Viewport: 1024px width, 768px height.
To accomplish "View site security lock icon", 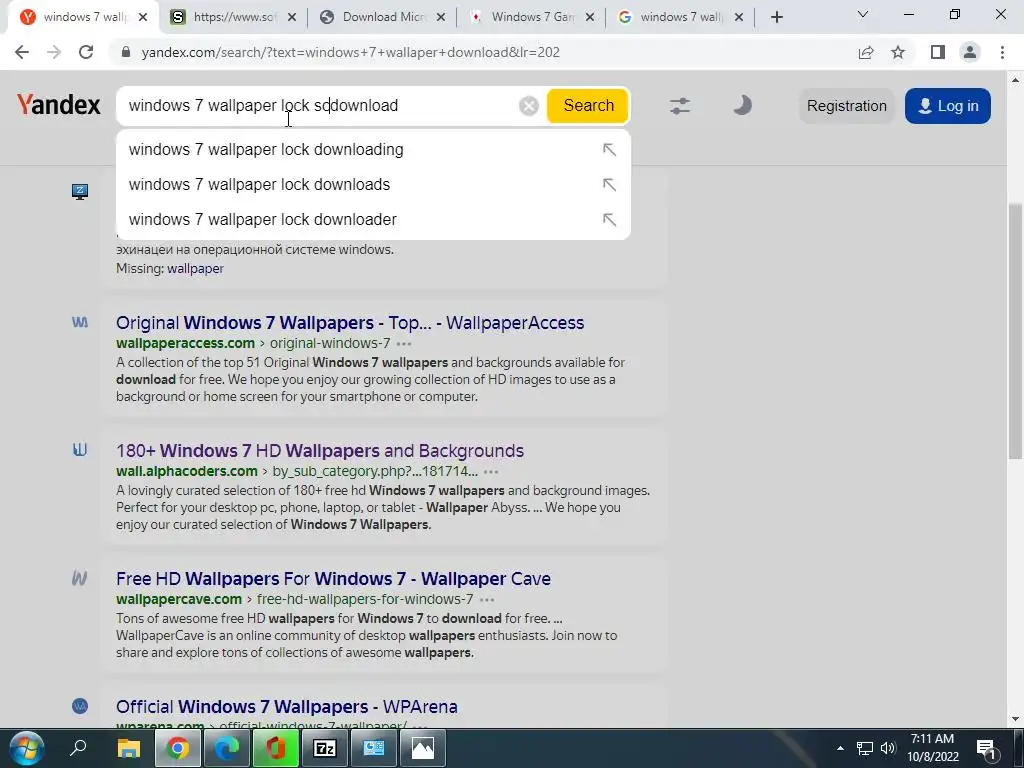I will [126, 52].
